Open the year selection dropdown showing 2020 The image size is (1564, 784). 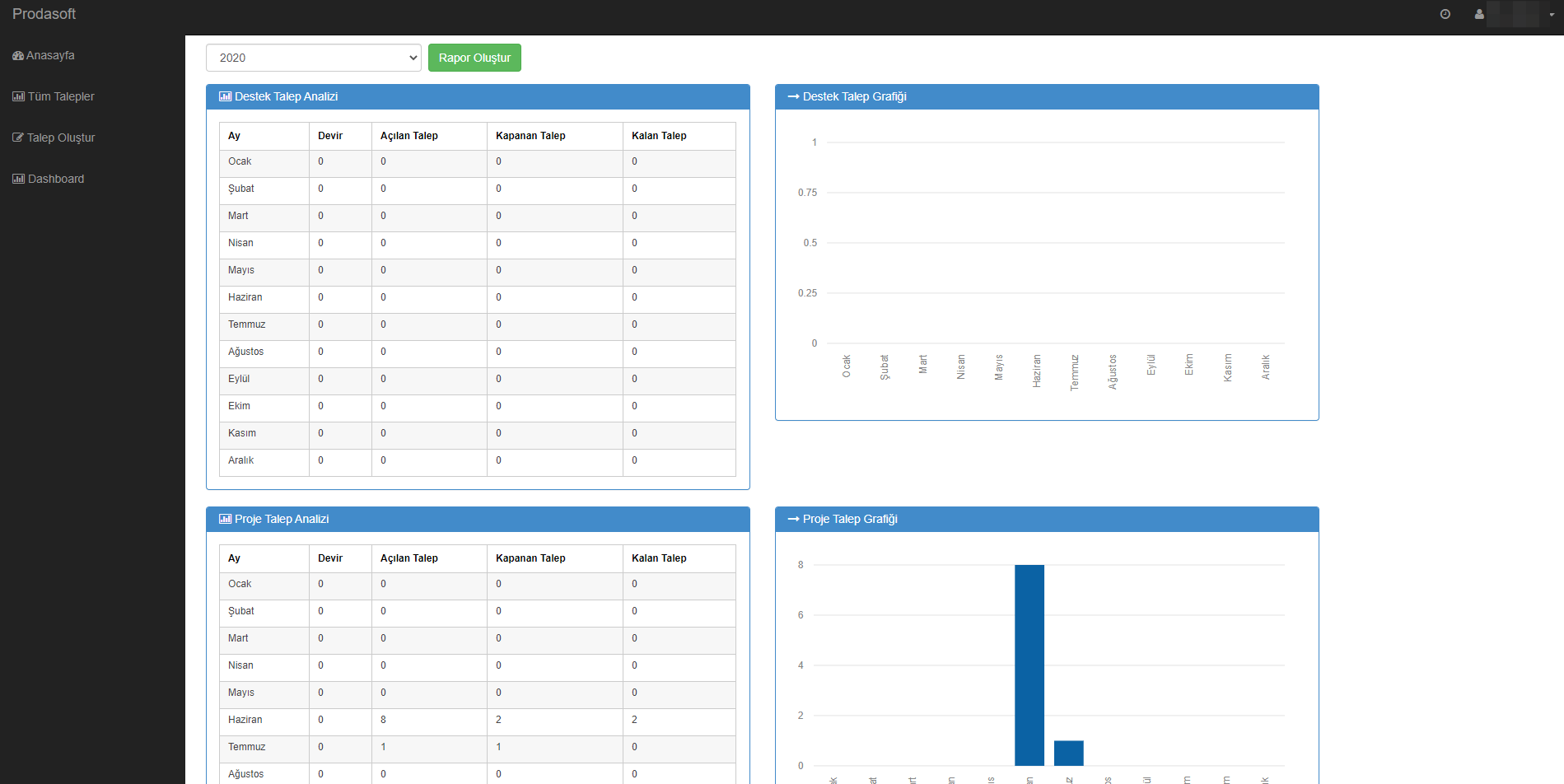pyautogui.click(x=314, y=58)
